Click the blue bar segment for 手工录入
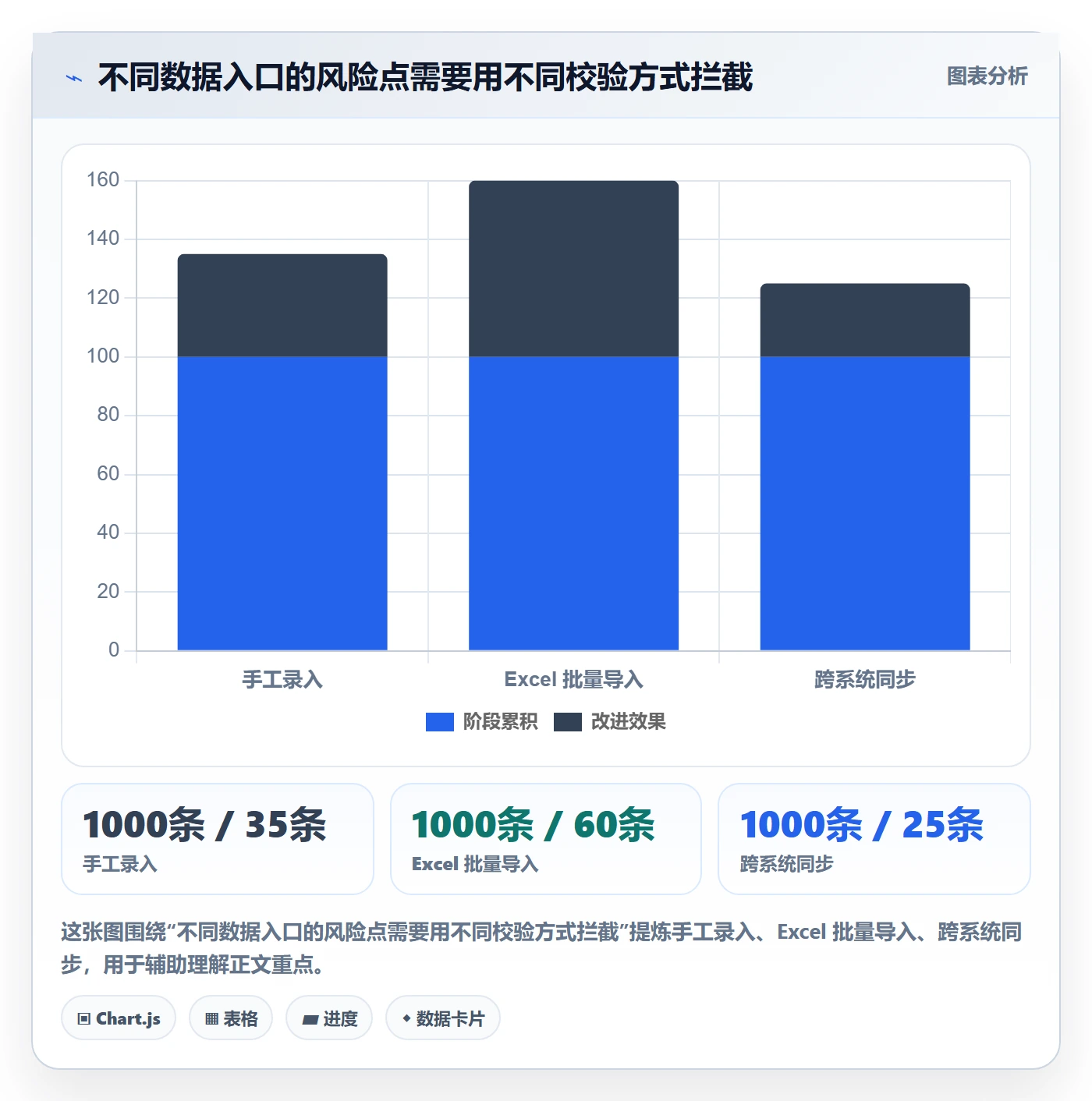Image resolution: width=1092 pixels, height=1101 pixels. pyautogui.click(x=282, y=504)
